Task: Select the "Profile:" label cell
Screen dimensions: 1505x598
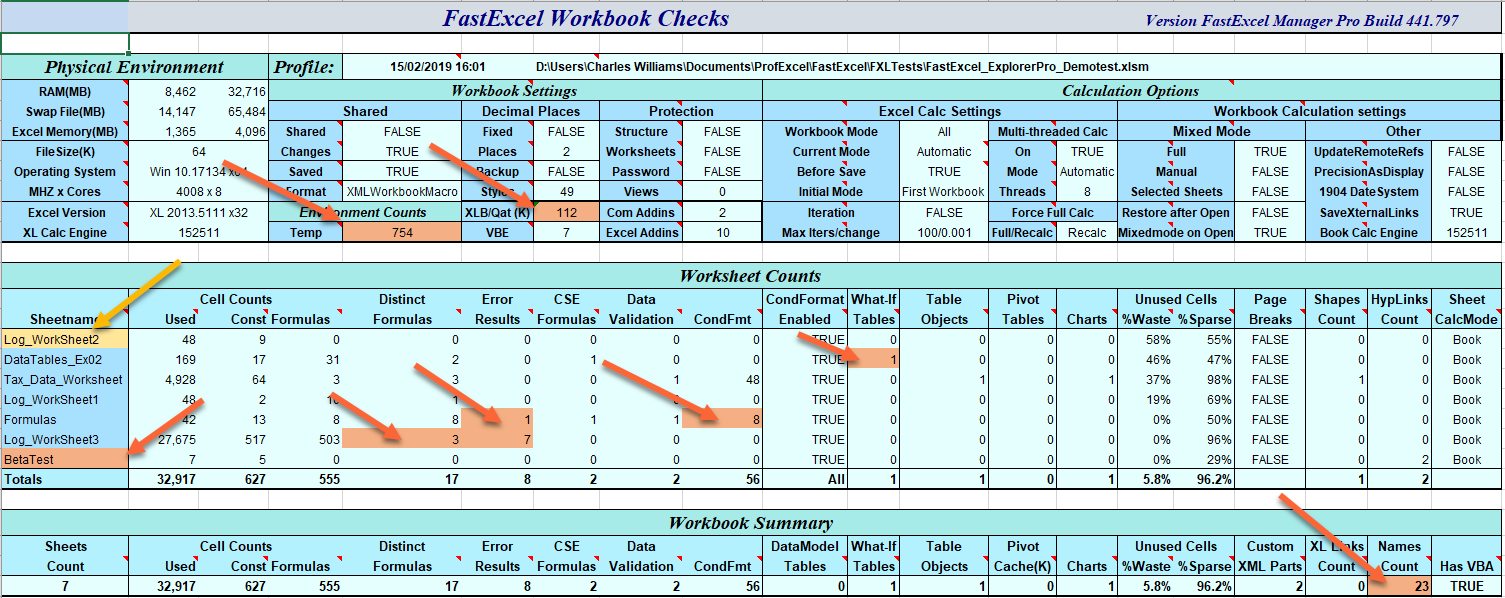Action: click(x=304, y=67)
